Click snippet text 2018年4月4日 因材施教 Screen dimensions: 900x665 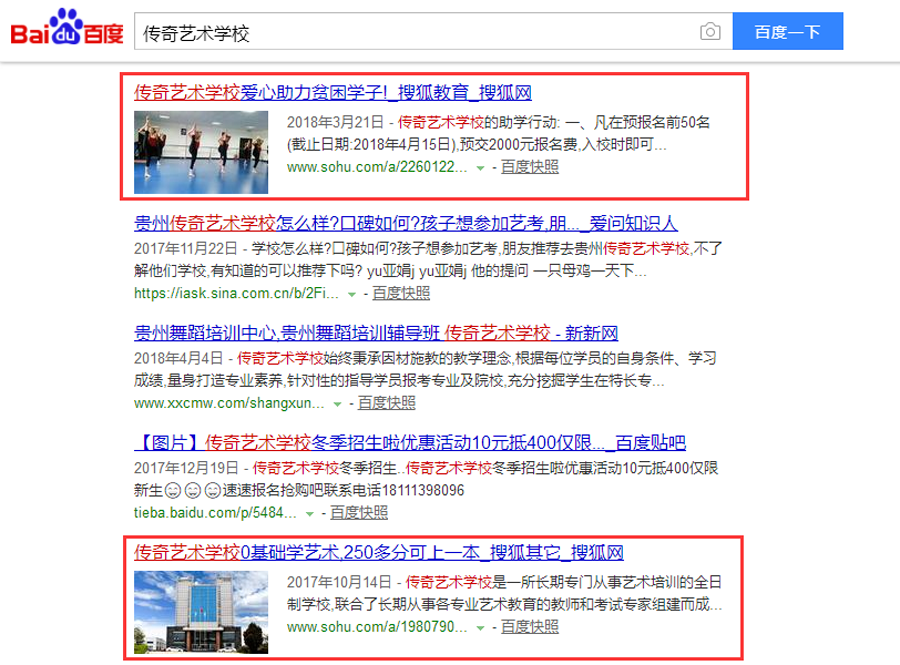coord(425,369)
